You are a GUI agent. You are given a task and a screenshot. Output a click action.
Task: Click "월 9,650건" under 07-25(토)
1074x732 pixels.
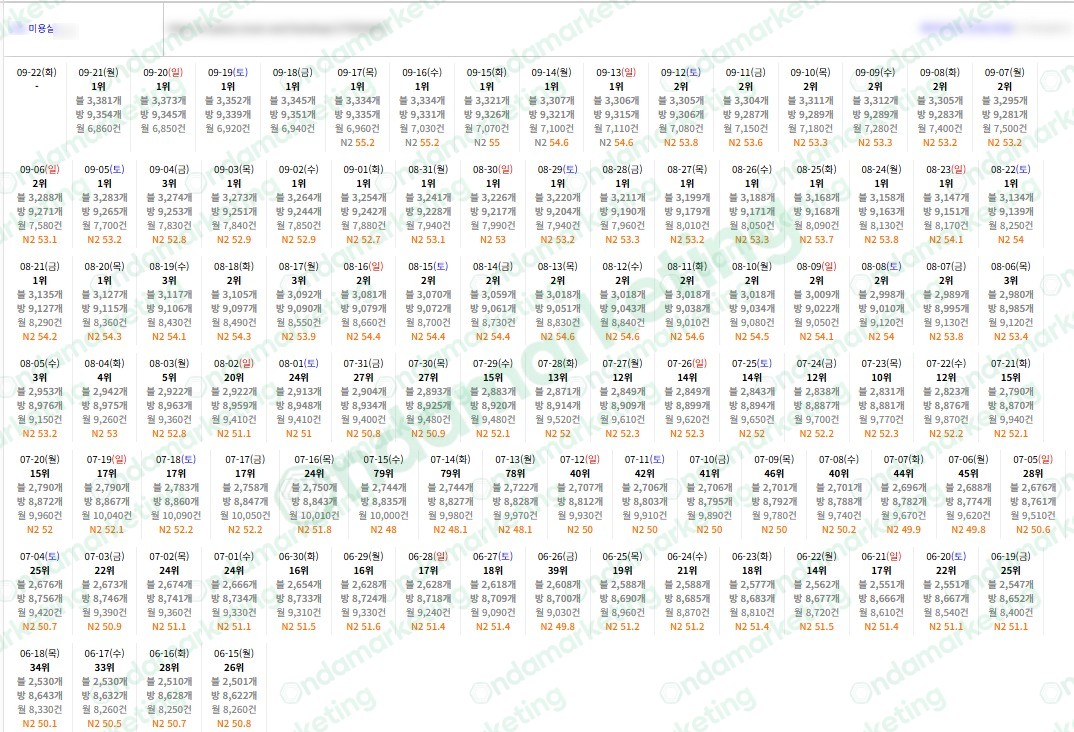tap(751, 420)
